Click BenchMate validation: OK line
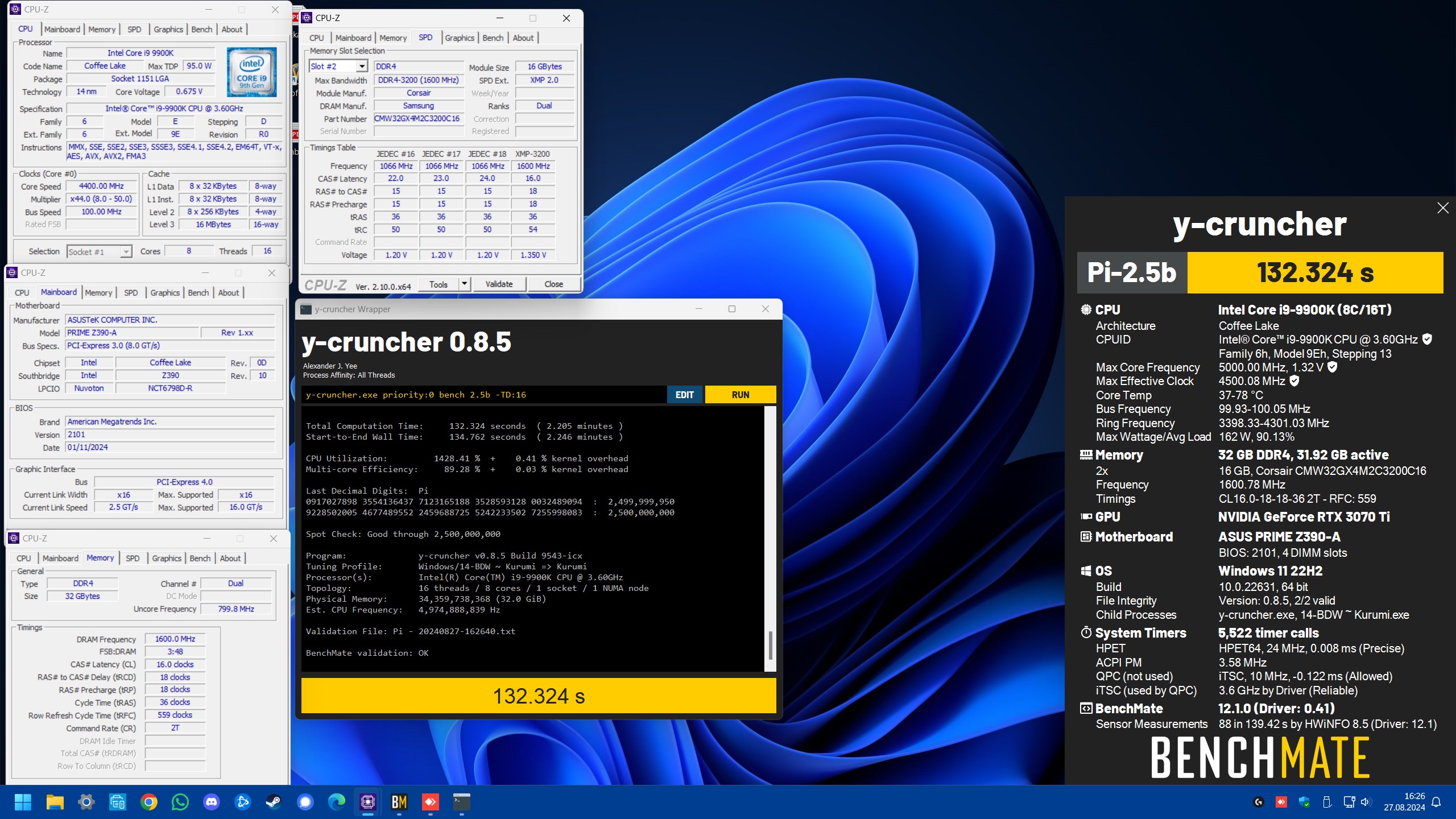The image size is (1456, 819). point(367,653)
